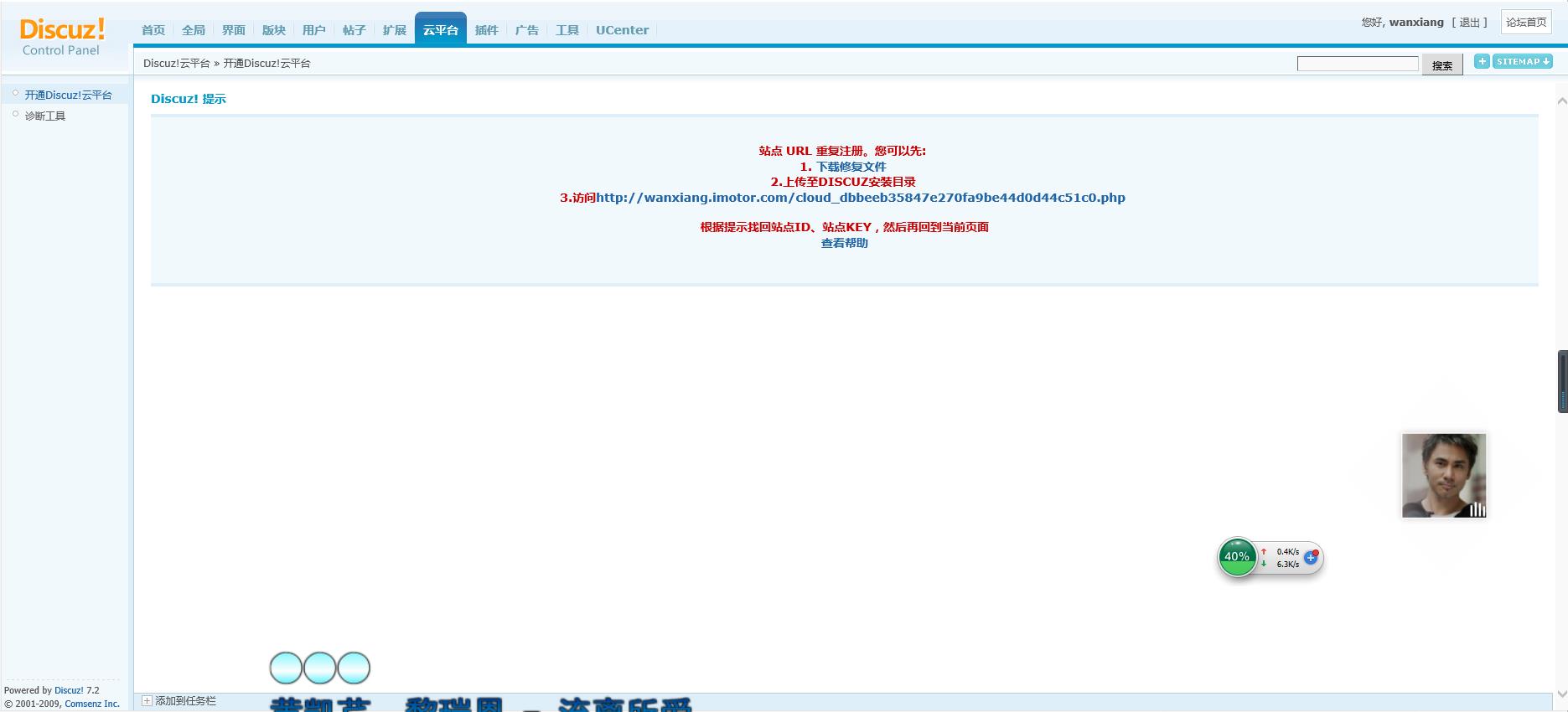Viewport: 1568px width, 712px height.
Task: Click the first cyan circle
Action: (x=286, y=668)
